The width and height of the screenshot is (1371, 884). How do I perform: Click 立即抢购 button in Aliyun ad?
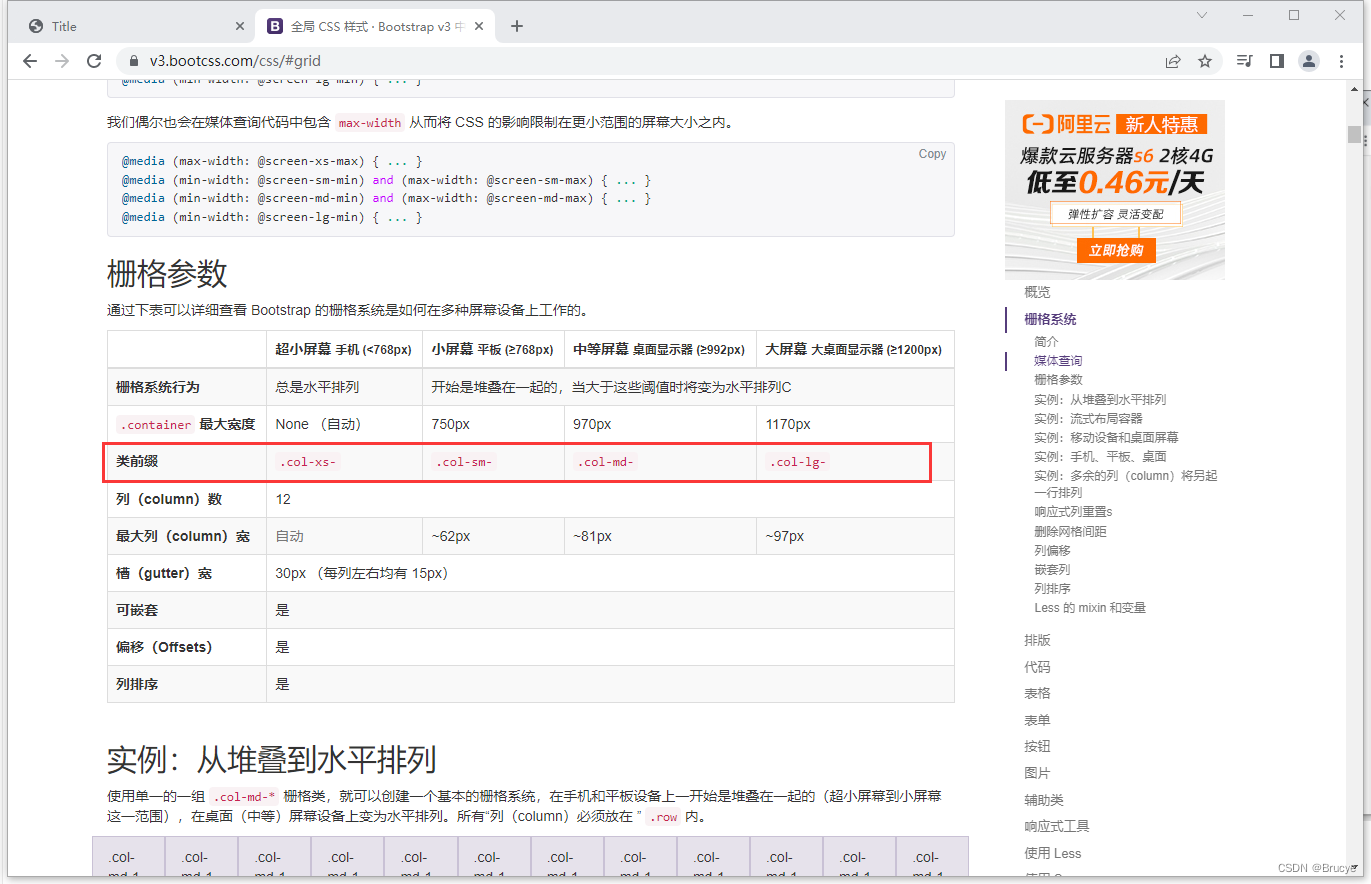coord(1116,250)
